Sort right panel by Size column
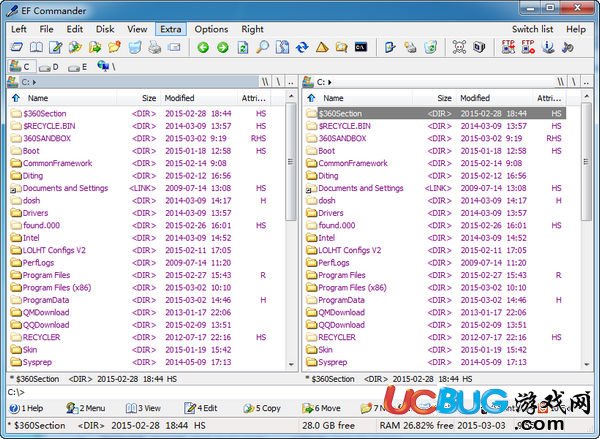 [x=434, y=98]
